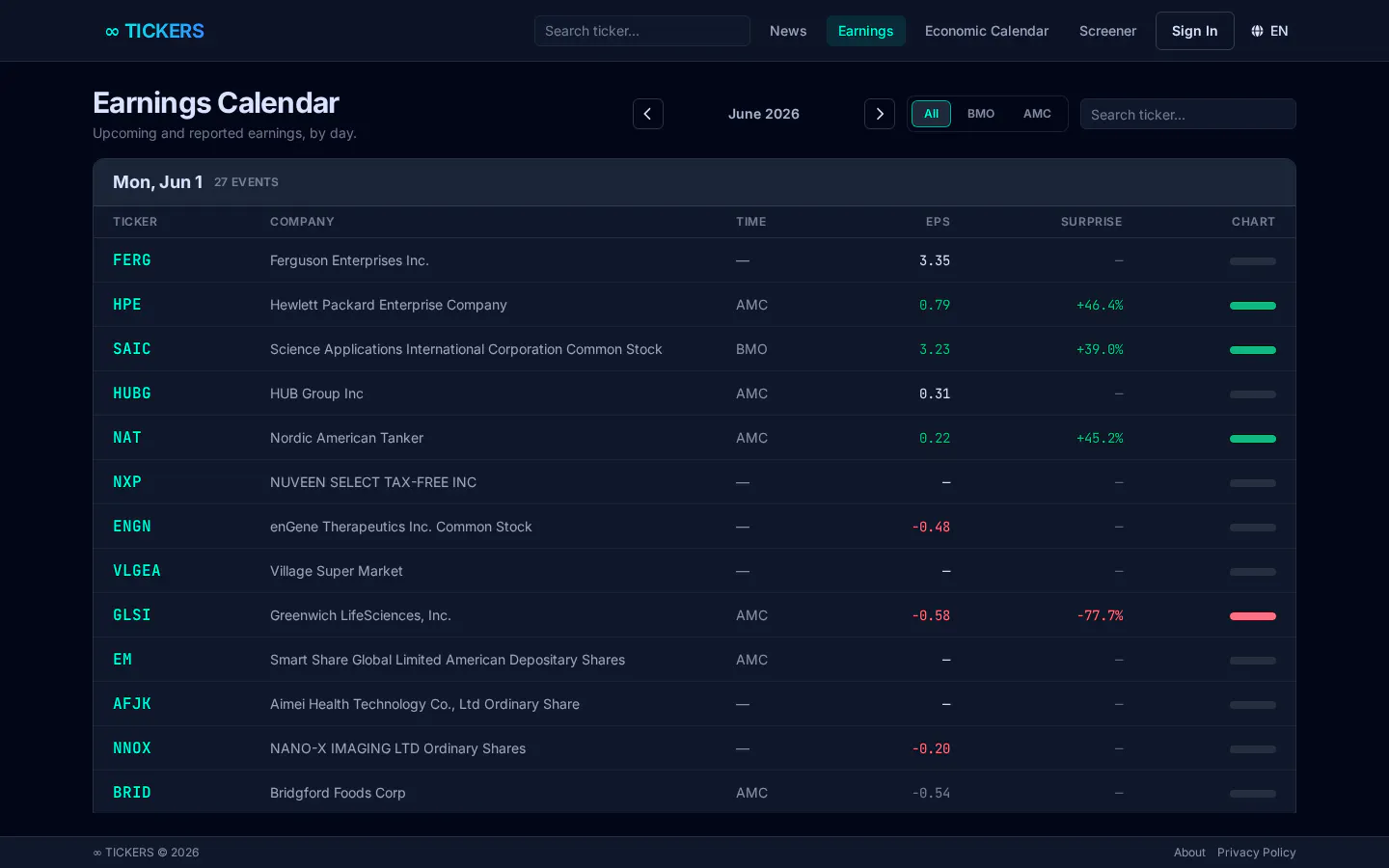Image resolution: width=1389 pixels, height=868 pixels.
Task: Click the red chart bar for GLSI
Action: pos(1253,616)
